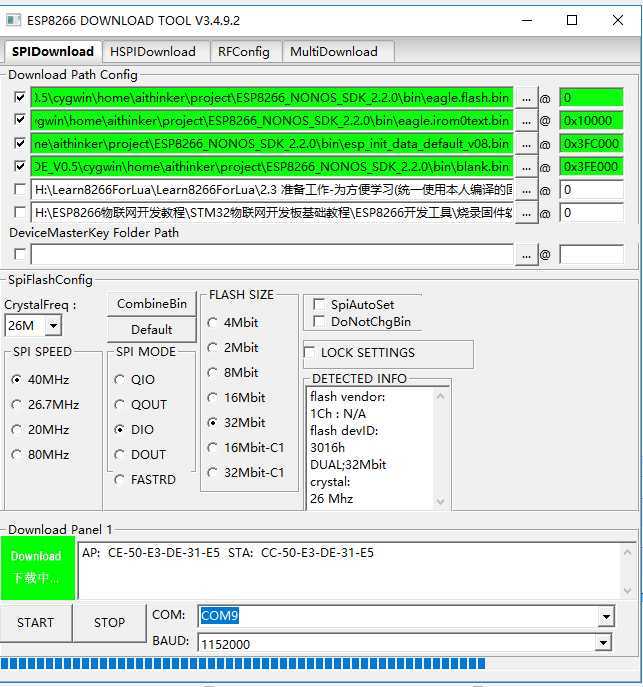This screenshot has height=687, width=643.
Task: Select 32Mbit flash size
Action: [236, 422]
